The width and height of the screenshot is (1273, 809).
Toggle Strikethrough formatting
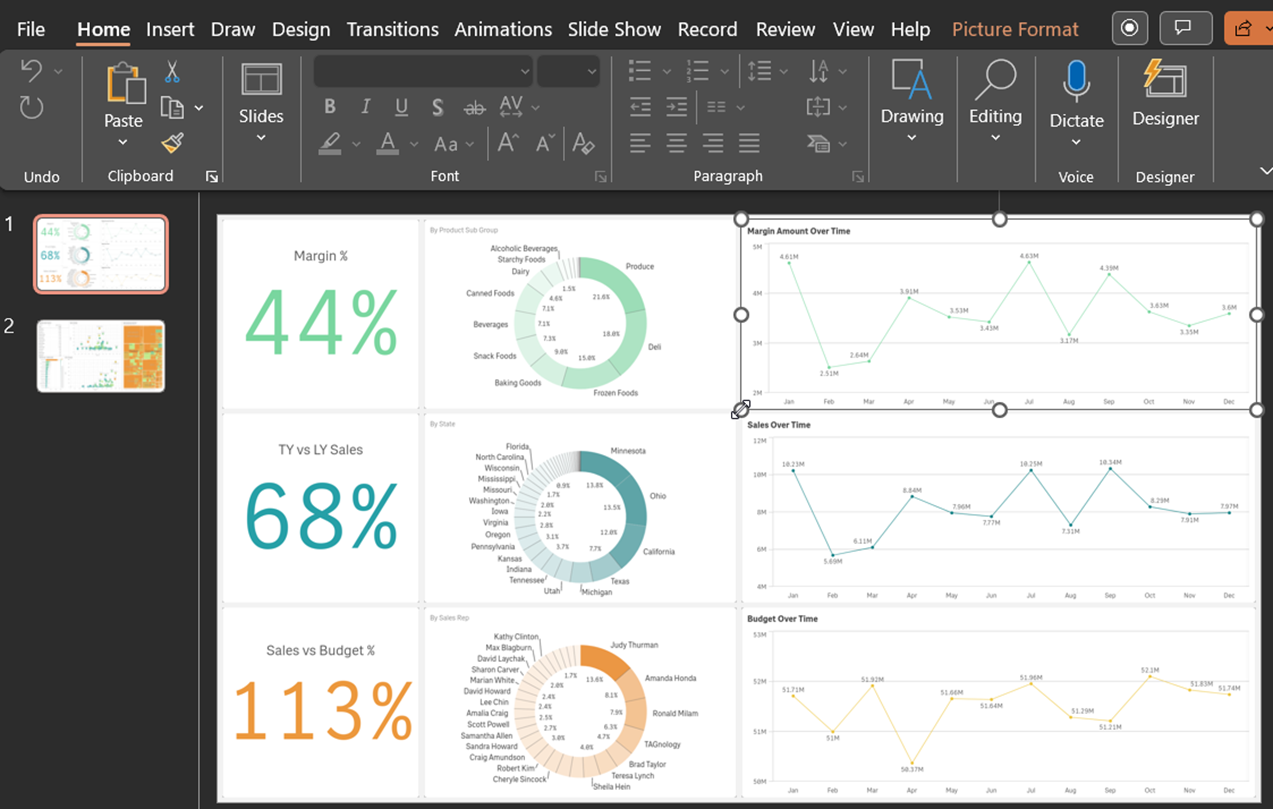coord(474,107)
